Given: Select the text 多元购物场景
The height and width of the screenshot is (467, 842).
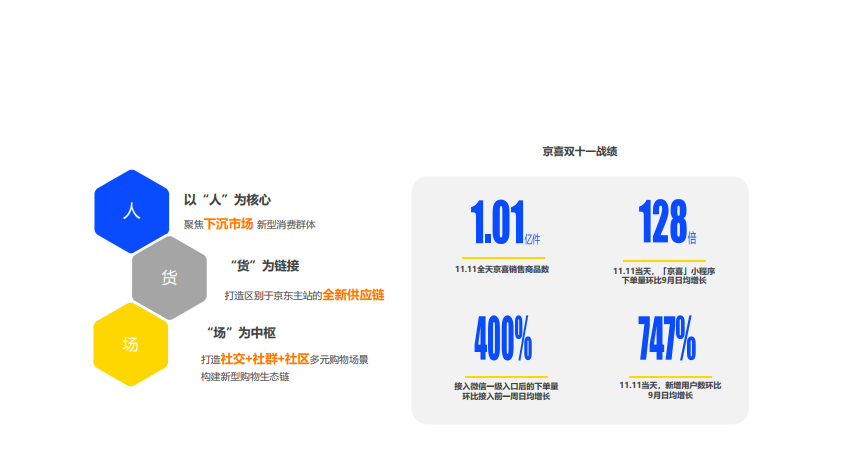Looking at the screenshot, I should (339, 360).
